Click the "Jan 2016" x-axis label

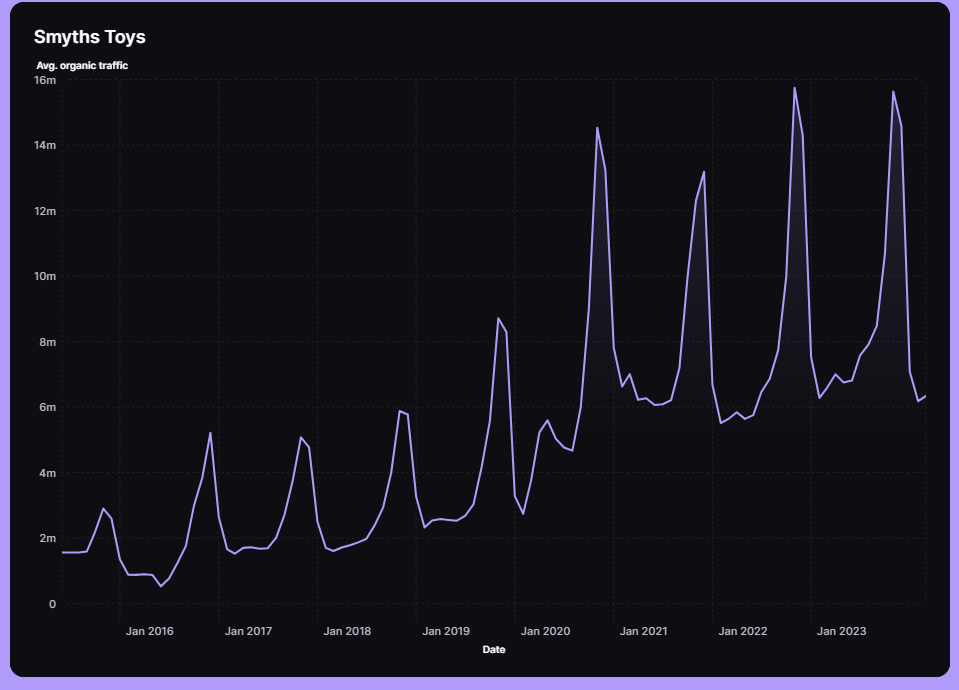tap(150, 631)
